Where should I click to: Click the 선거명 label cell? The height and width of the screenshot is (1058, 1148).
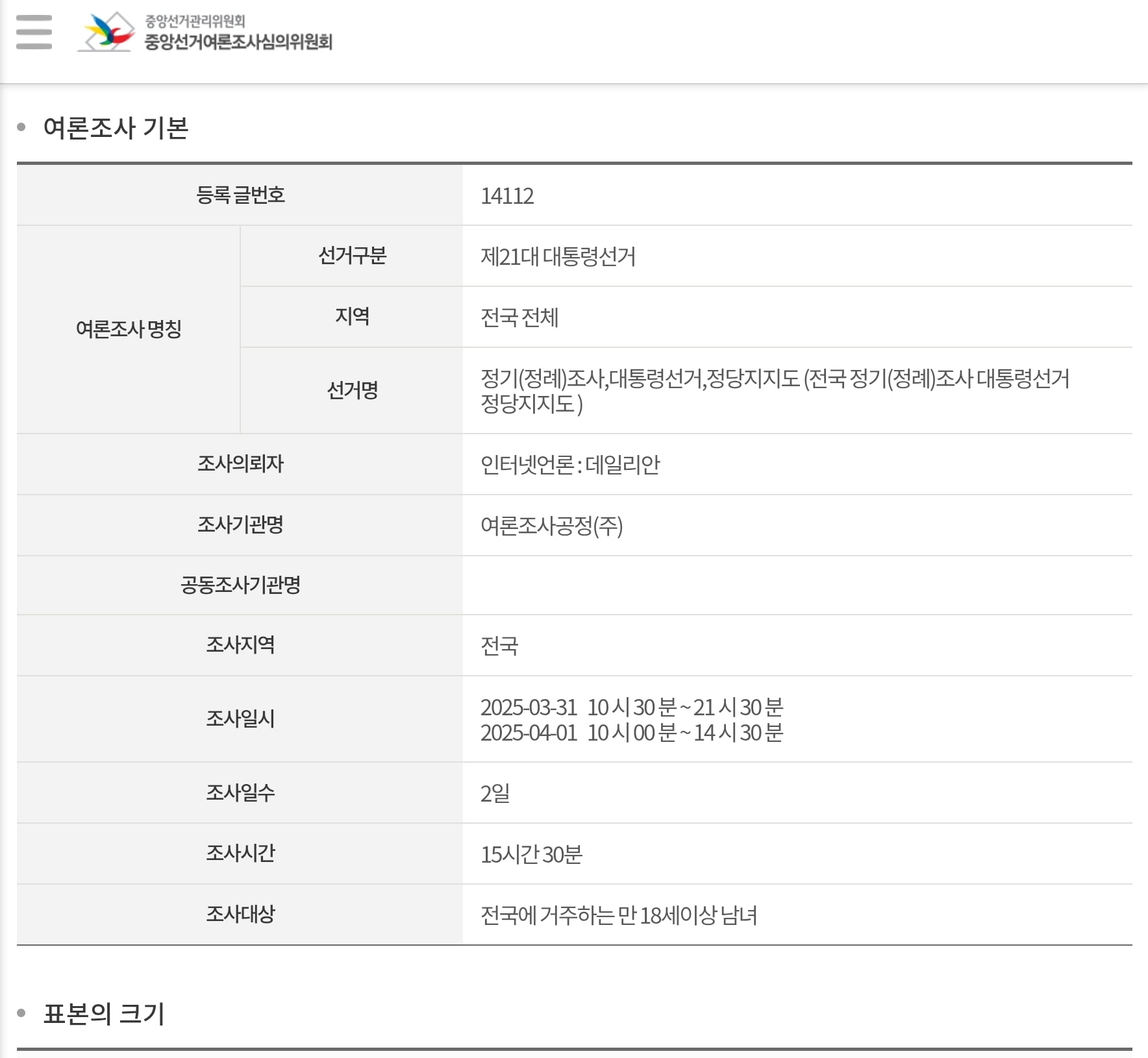coord(352,390)
